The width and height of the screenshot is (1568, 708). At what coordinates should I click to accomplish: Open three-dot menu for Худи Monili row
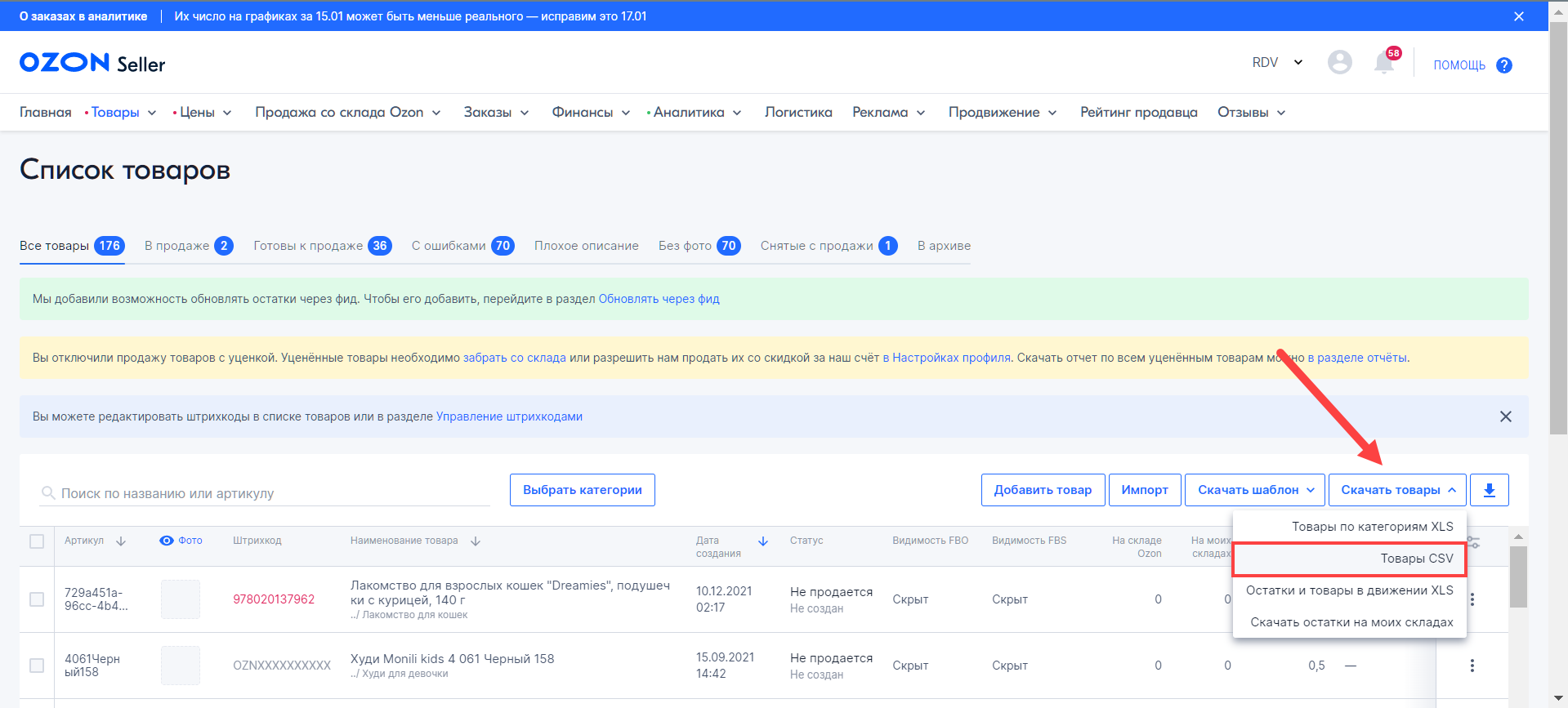(x=1472, y=666)
